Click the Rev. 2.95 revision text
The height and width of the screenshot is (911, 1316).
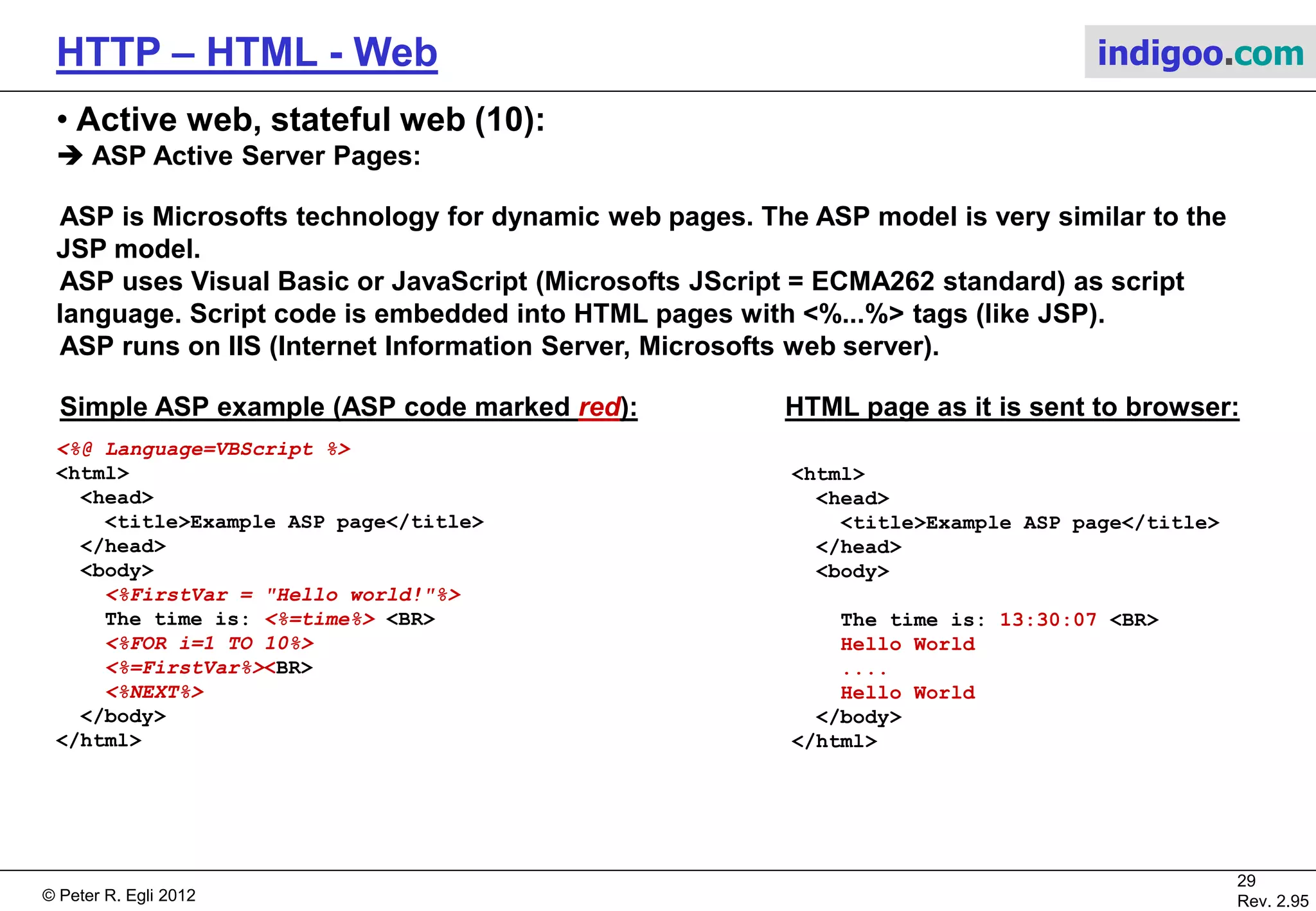click(1272, 901)
